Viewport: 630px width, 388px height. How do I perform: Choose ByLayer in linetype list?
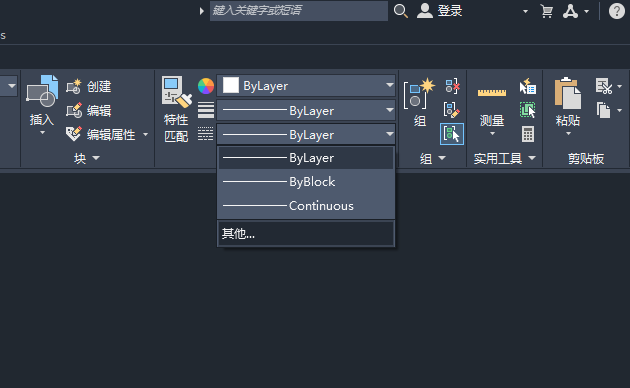coord(306,158)
